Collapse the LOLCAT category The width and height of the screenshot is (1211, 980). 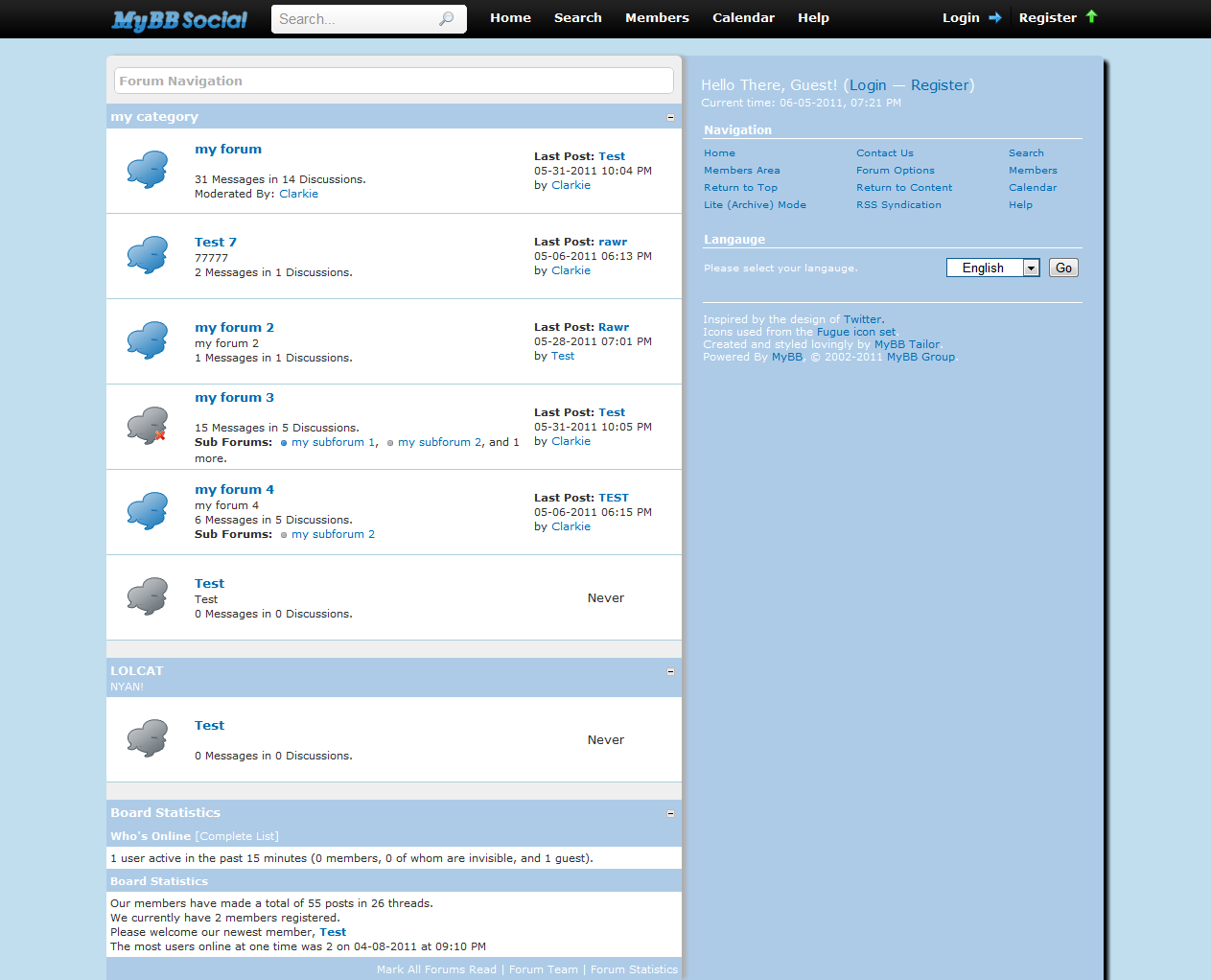tap(670, 671)
